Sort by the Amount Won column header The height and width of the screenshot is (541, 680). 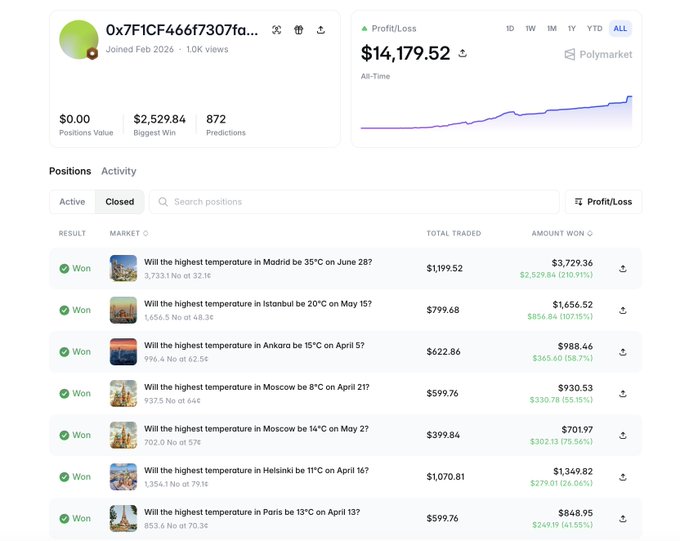tap(562, 233)
